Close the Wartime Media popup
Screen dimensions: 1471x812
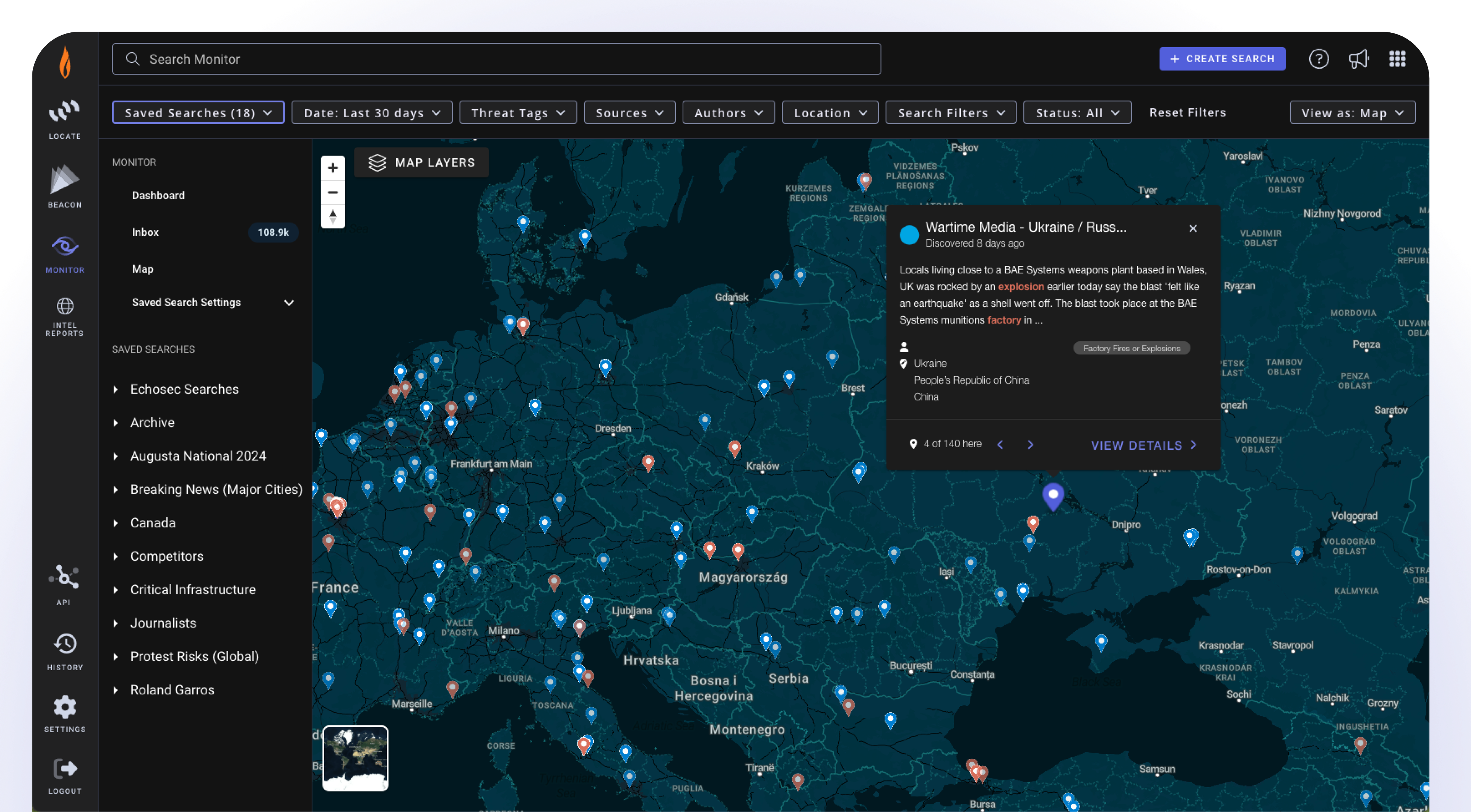tap(1193, 228)
